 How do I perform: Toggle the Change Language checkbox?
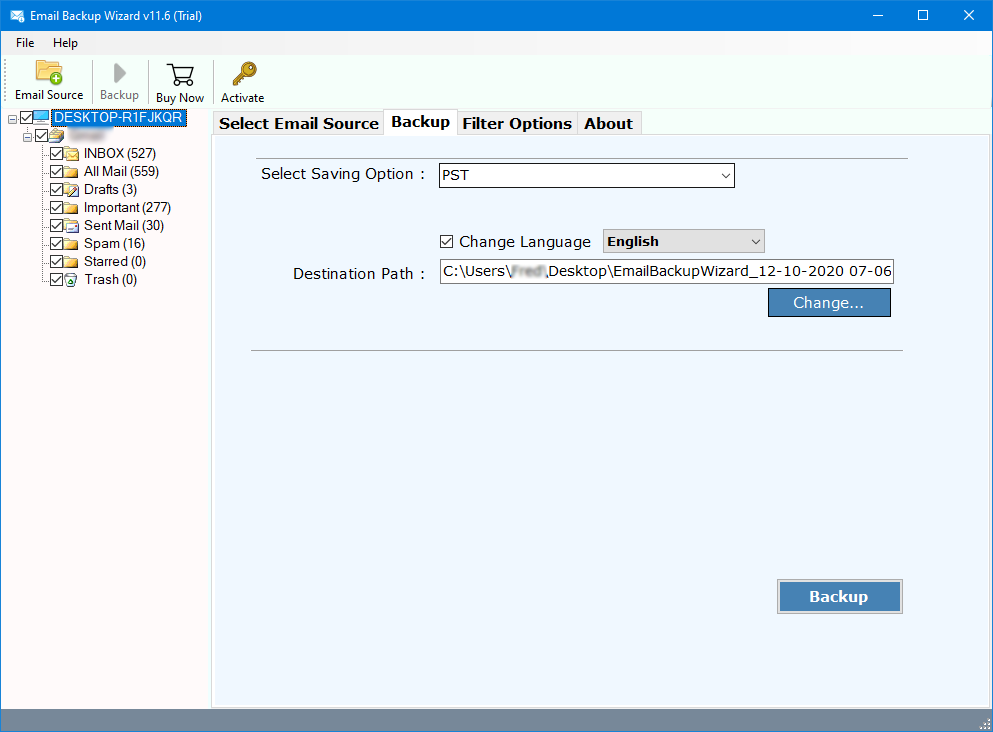tap(446, 241)
